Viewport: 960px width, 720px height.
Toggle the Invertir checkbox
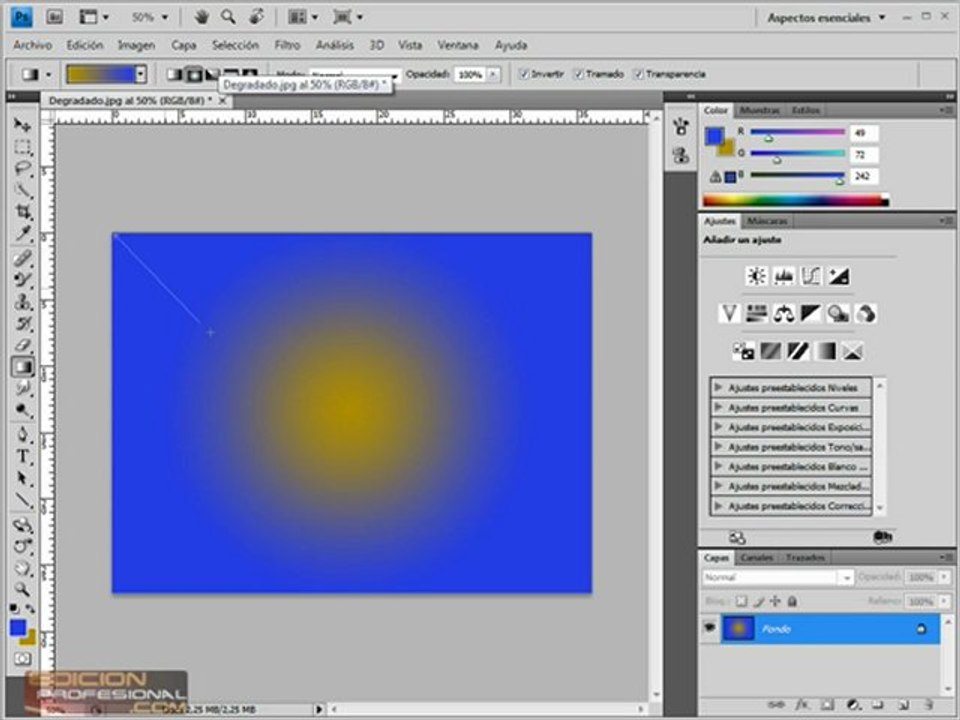[x=523, y=74]
